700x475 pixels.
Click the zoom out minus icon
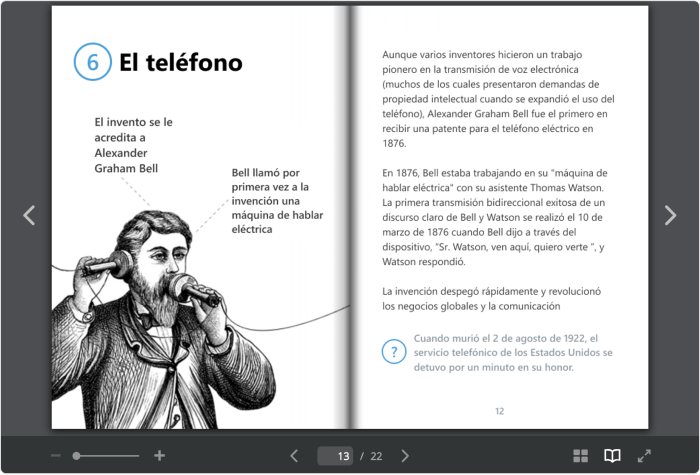pos(56,455)
